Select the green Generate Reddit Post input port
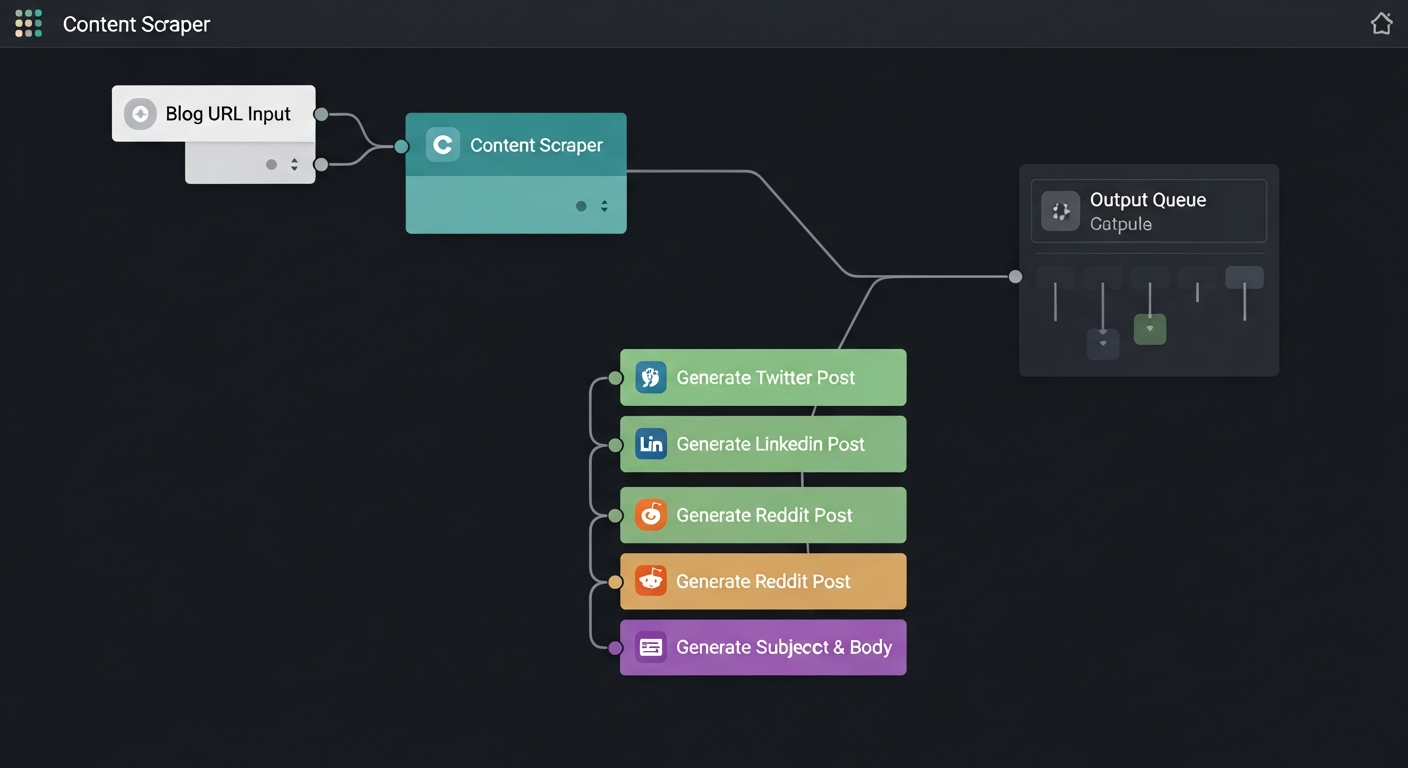The height and width of the screenshot is (768, 1408). tap(615, 516)
